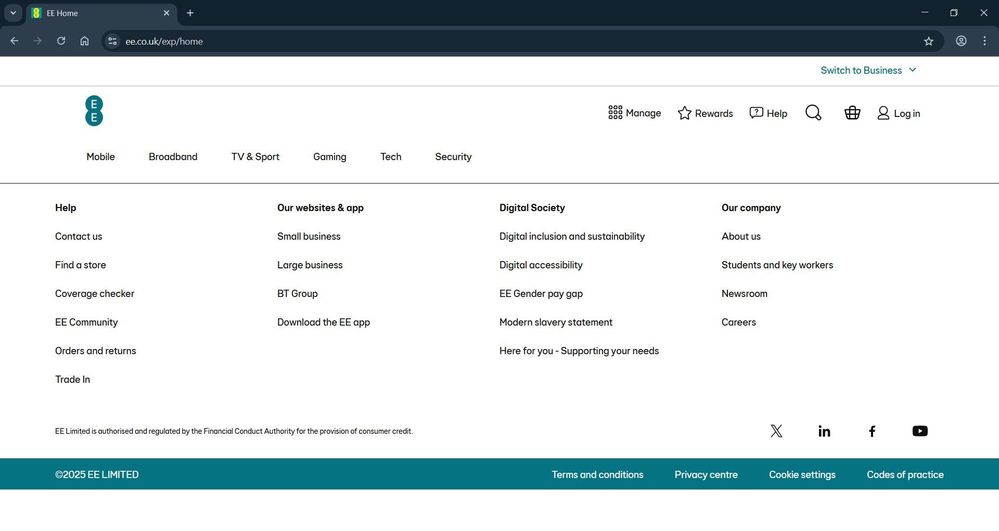Visit EE Community link

86,323
